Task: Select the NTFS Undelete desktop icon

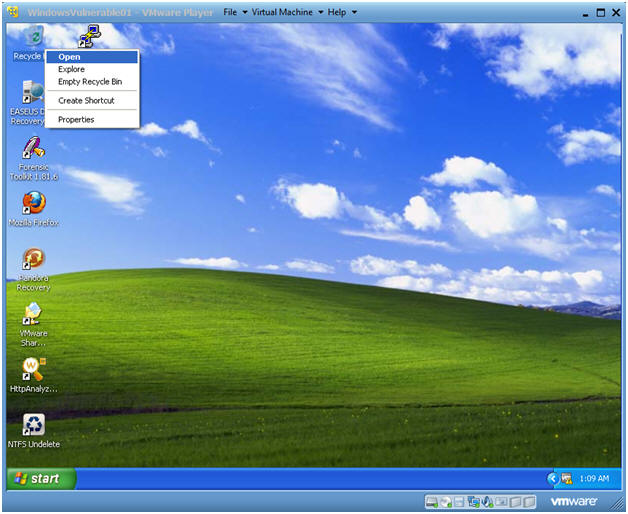Action: [34, 425]
